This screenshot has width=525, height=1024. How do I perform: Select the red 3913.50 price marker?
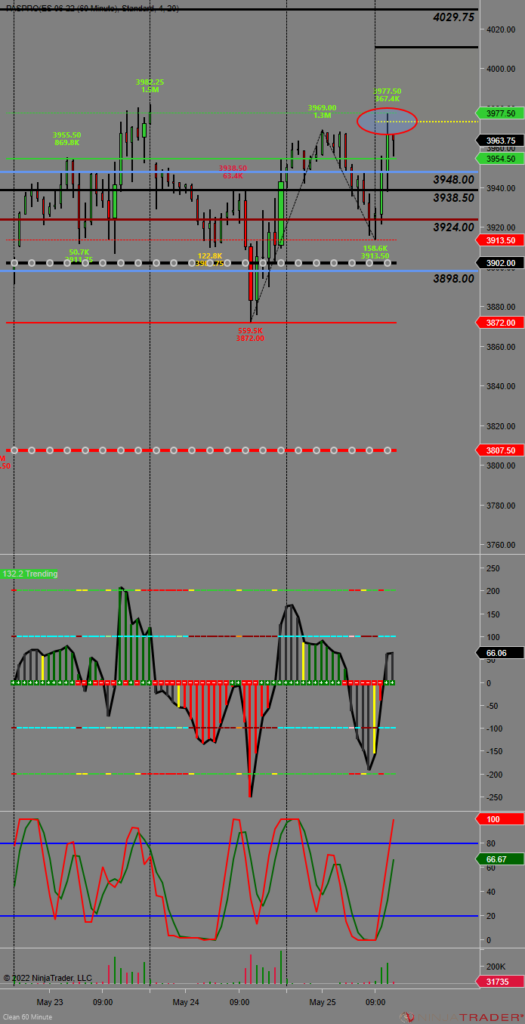(501, 240)
